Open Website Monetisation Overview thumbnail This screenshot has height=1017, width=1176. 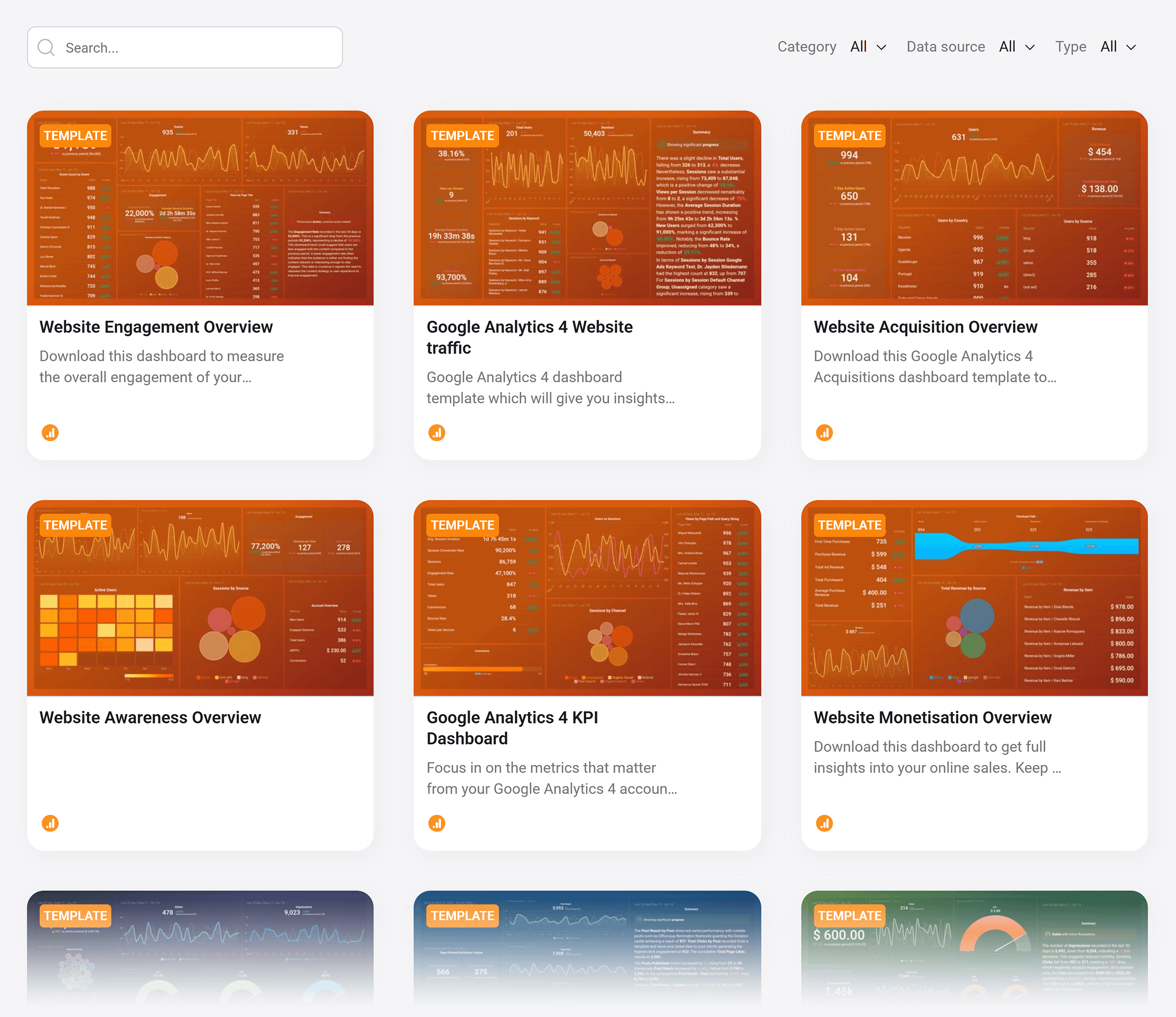(974, 598)
